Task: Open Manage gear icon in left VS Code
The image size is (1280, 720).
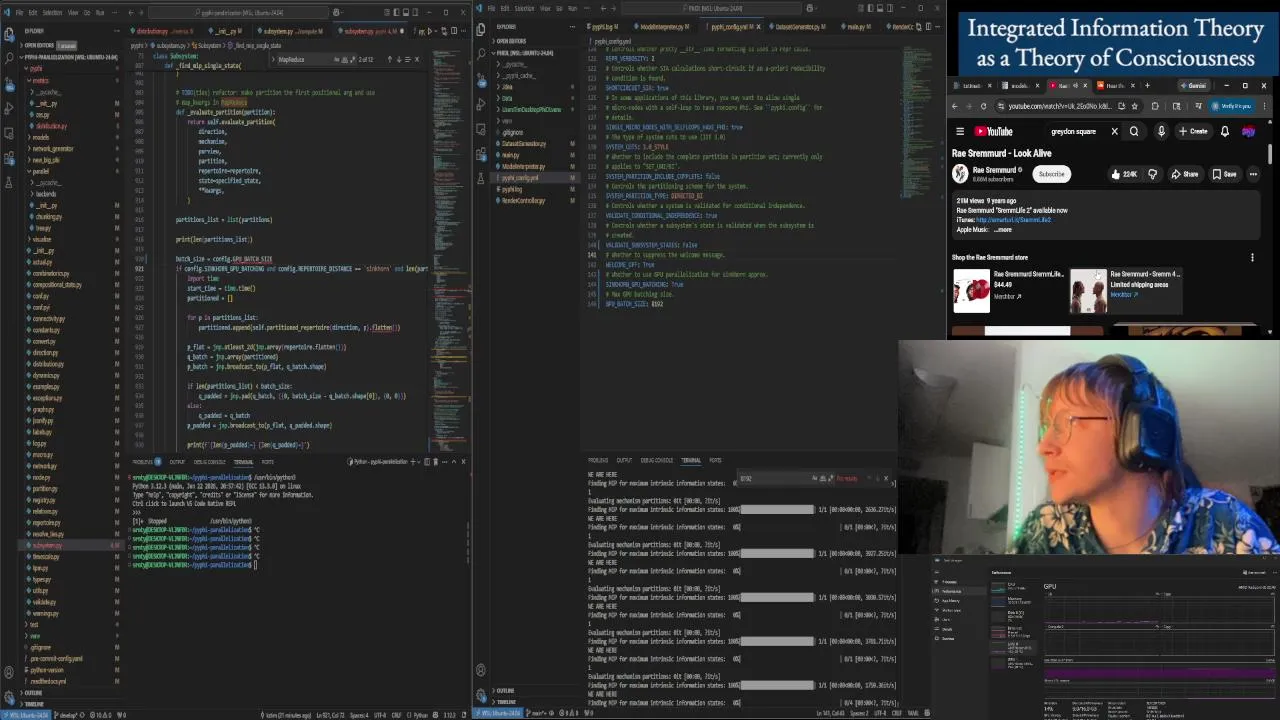Action: [9, 698]
